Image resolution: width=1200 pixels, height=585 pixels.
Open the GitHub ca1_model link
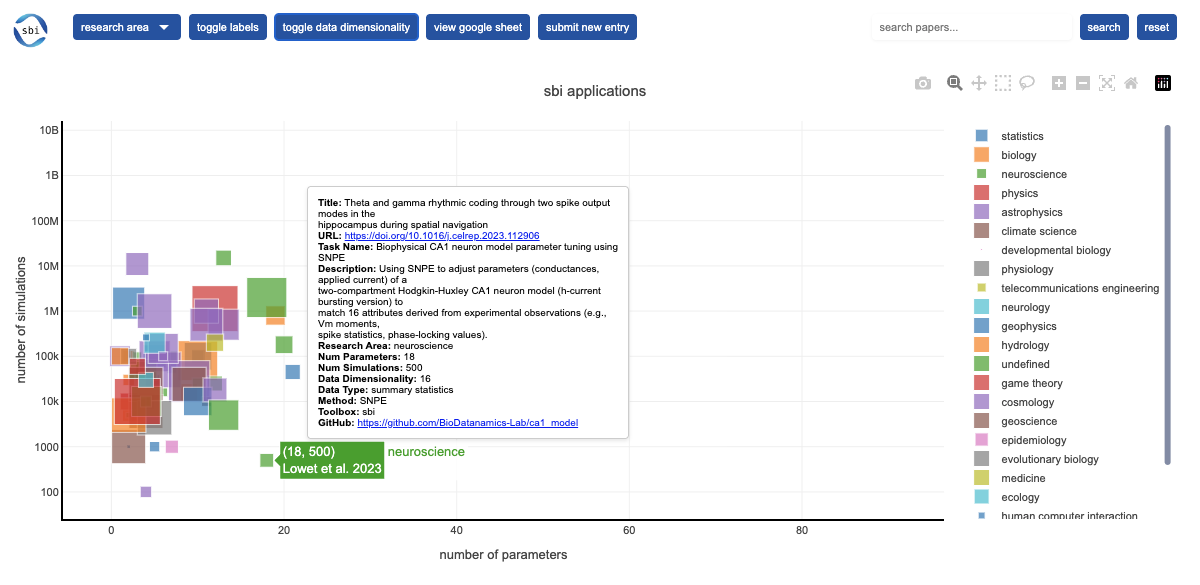tap(467, 423)
